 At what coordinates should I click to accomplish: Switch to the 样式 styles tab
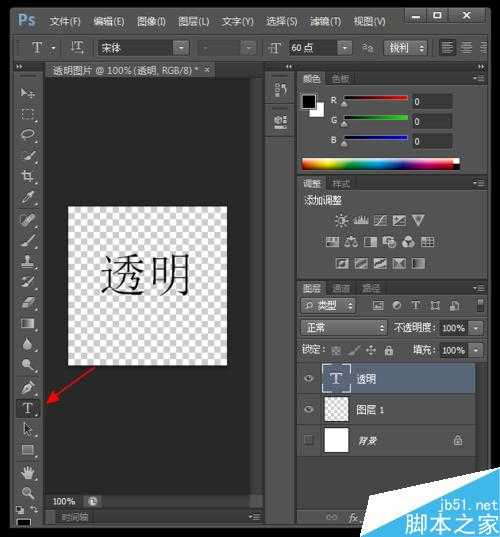click(x=341, y=184)
